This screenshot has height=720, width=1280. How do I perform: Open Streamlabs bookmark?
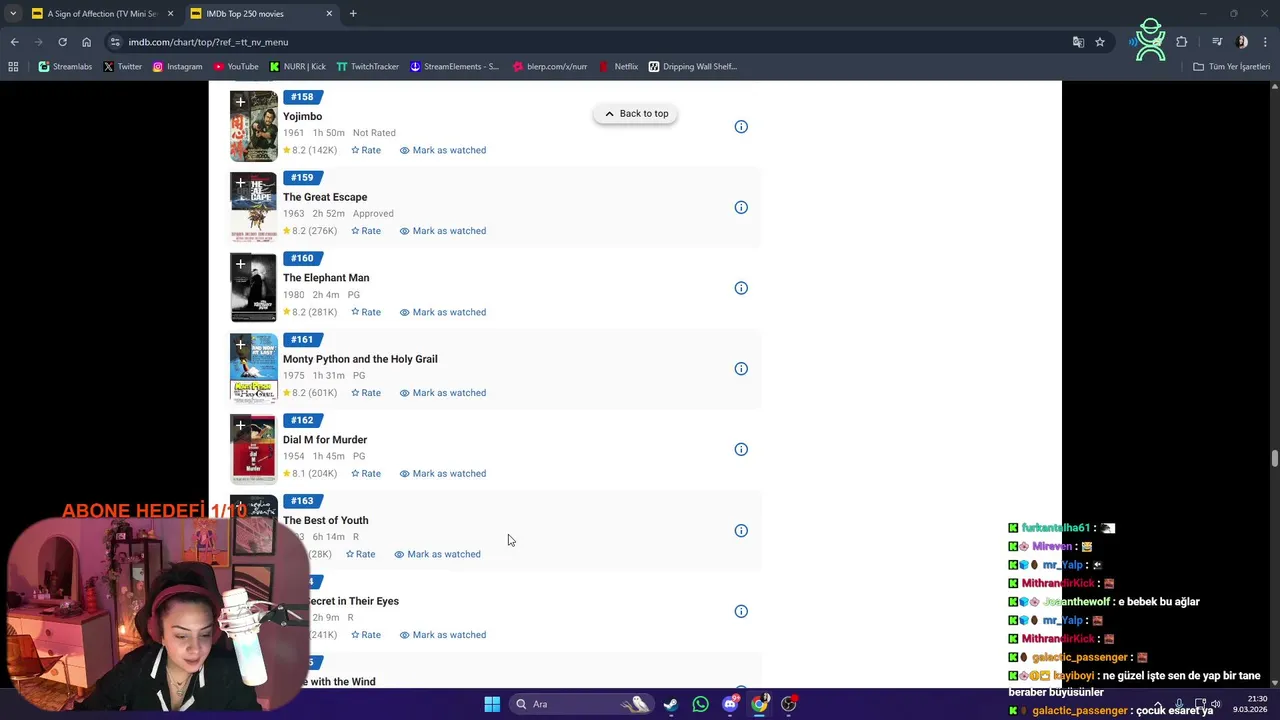pyautogui.click(x=65, y=67)
